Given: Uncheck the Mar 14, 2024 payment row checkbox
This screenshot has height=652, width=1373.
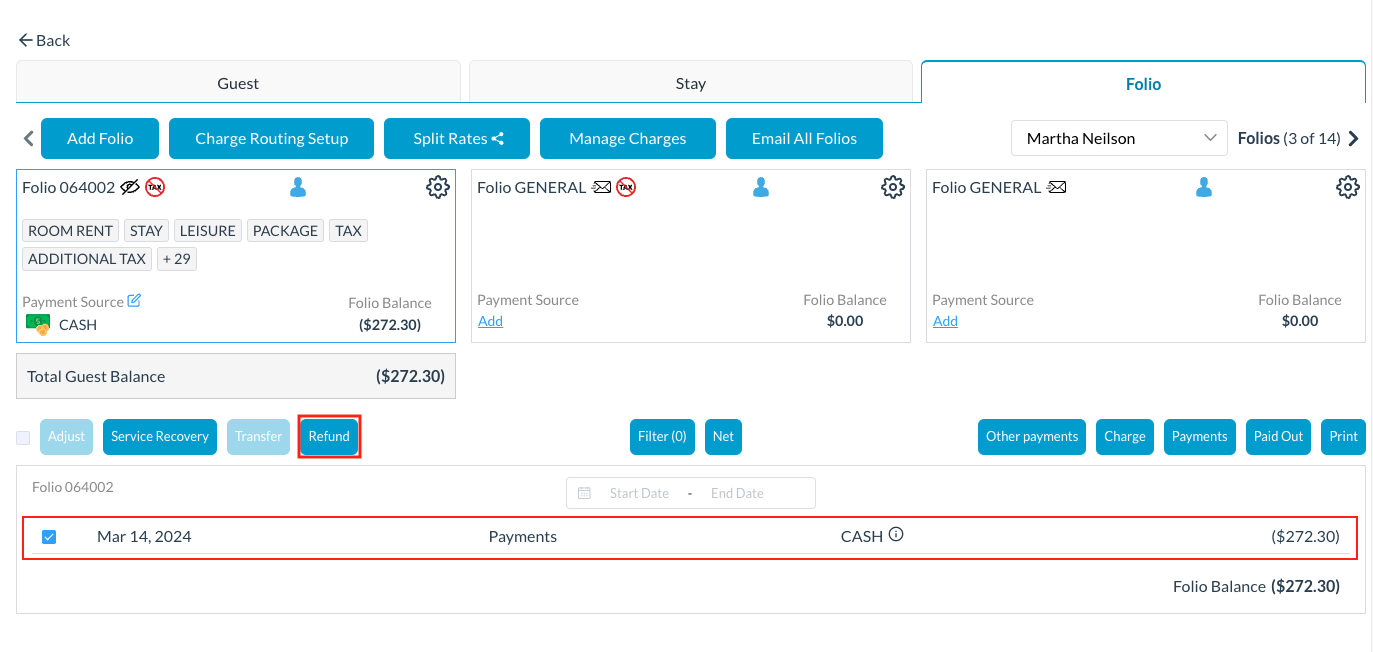Looking at the screenshot, I should (49, 537).
